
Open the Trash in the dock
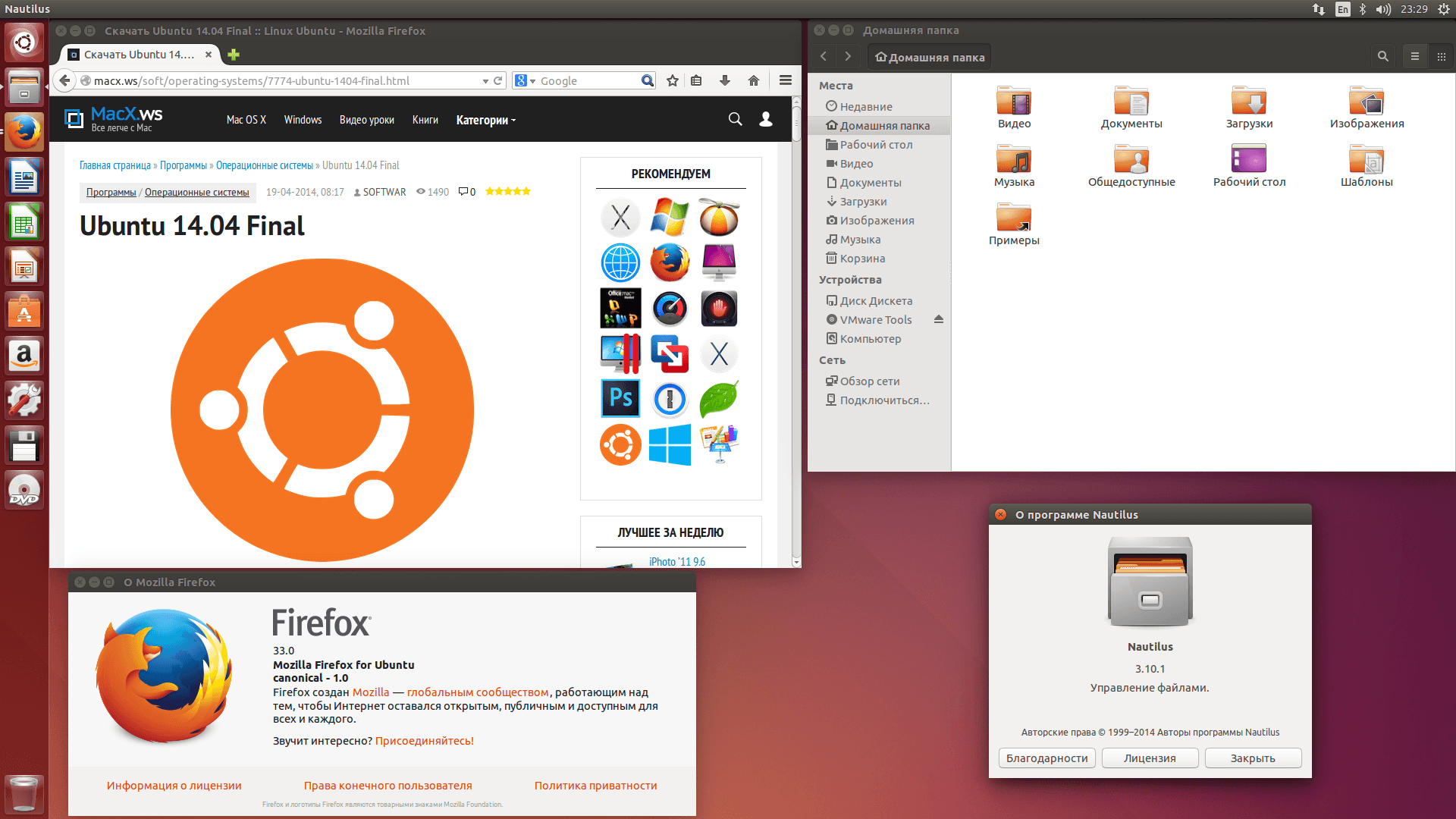click(24, 794)
